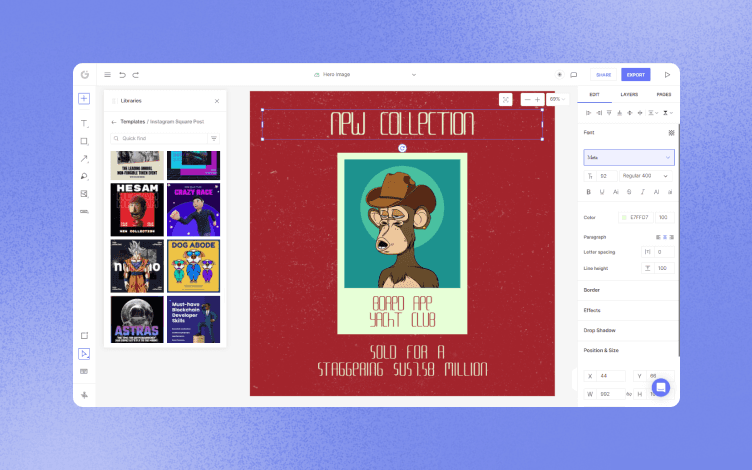Viewport: 752px width, 470px height.
Task: Go back from Templates with left arrow
Action: click(114, 122)
